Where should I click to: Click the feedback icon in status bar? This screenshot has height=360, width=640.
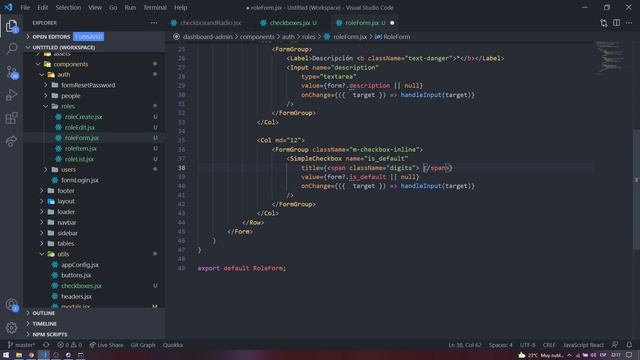[x=615, y=345]
